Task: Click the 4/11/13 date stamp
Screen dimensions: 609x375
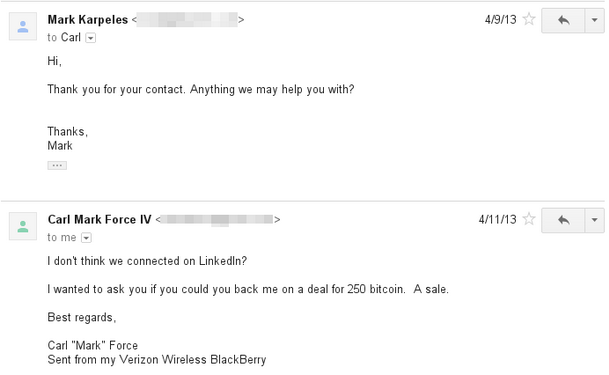Action: point(498,219)
